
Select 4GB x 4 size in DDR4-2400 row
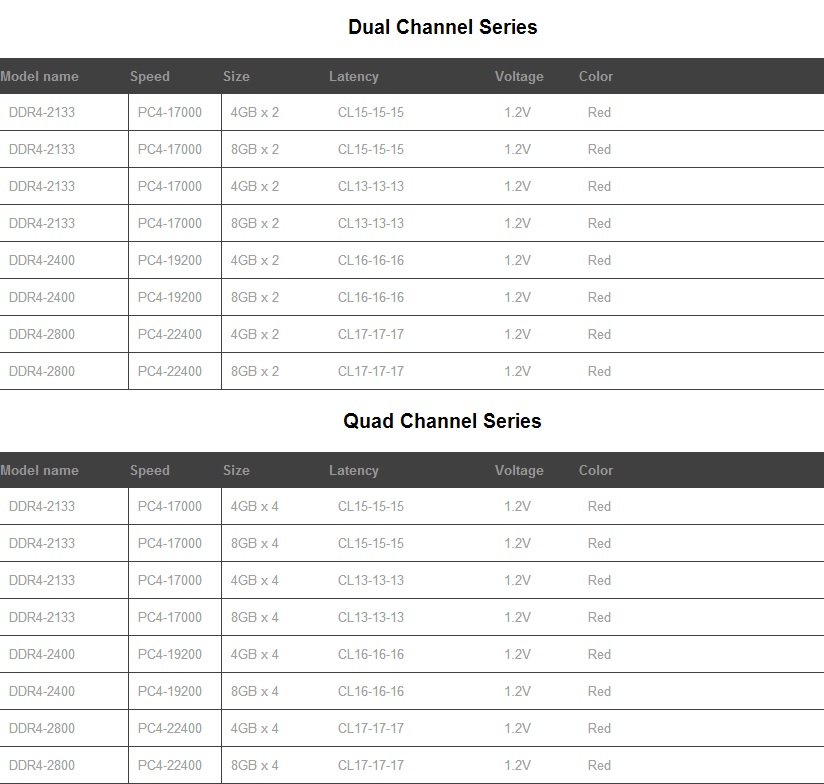coord(255,654)
